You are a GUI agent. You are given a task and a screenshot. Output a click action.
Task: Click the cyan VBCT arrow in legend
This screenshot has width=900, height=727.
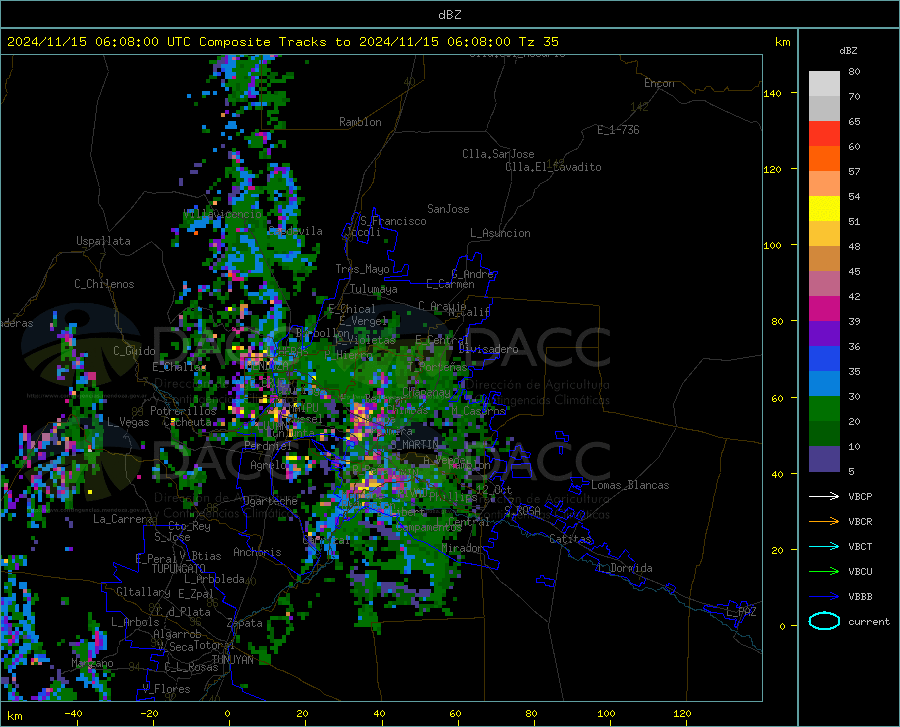tap(824, 546)
